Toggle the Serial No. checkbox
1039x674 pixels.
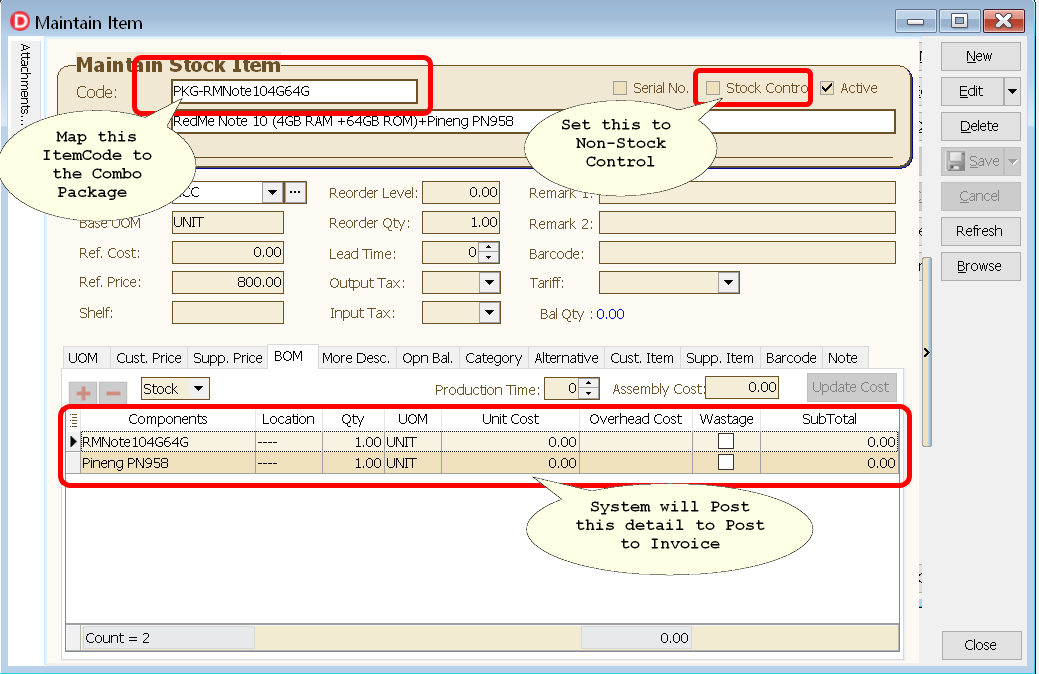[x=620, y=88]
